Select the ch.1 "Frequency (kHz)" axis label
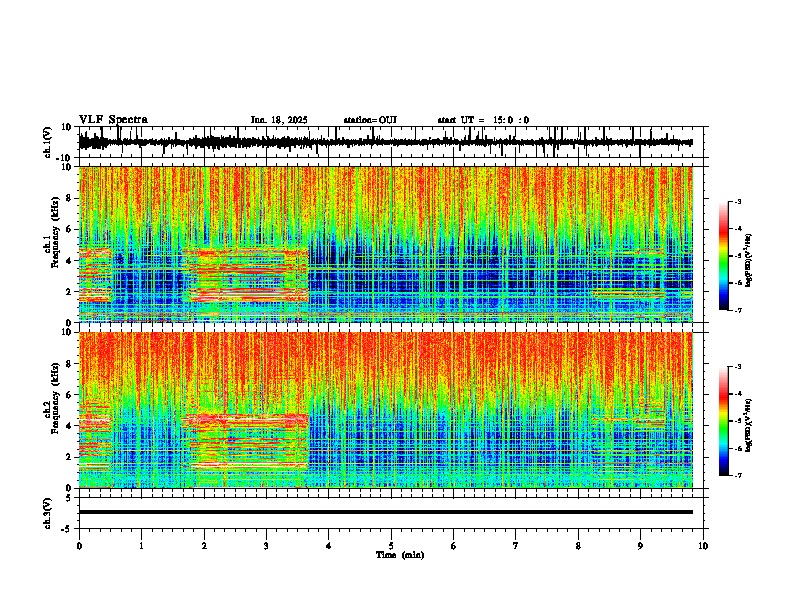 [55, 232]
